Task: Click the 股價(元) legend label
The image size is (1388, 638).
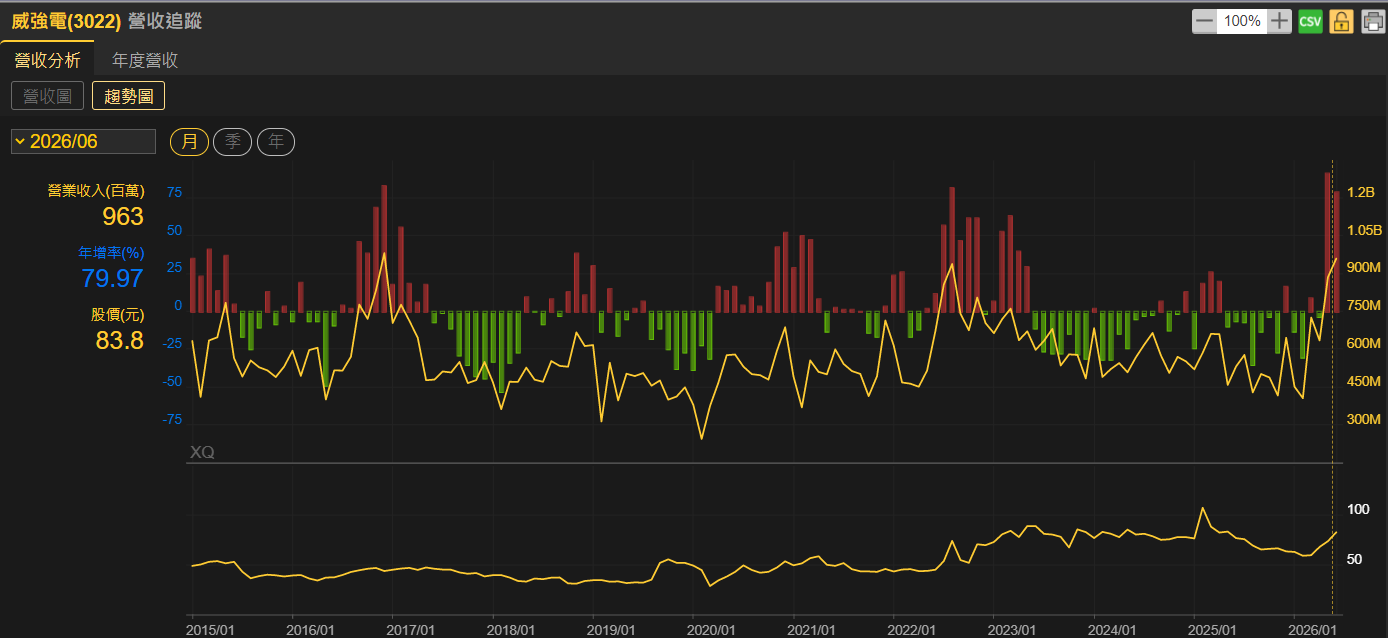Action: pos(118,315)
